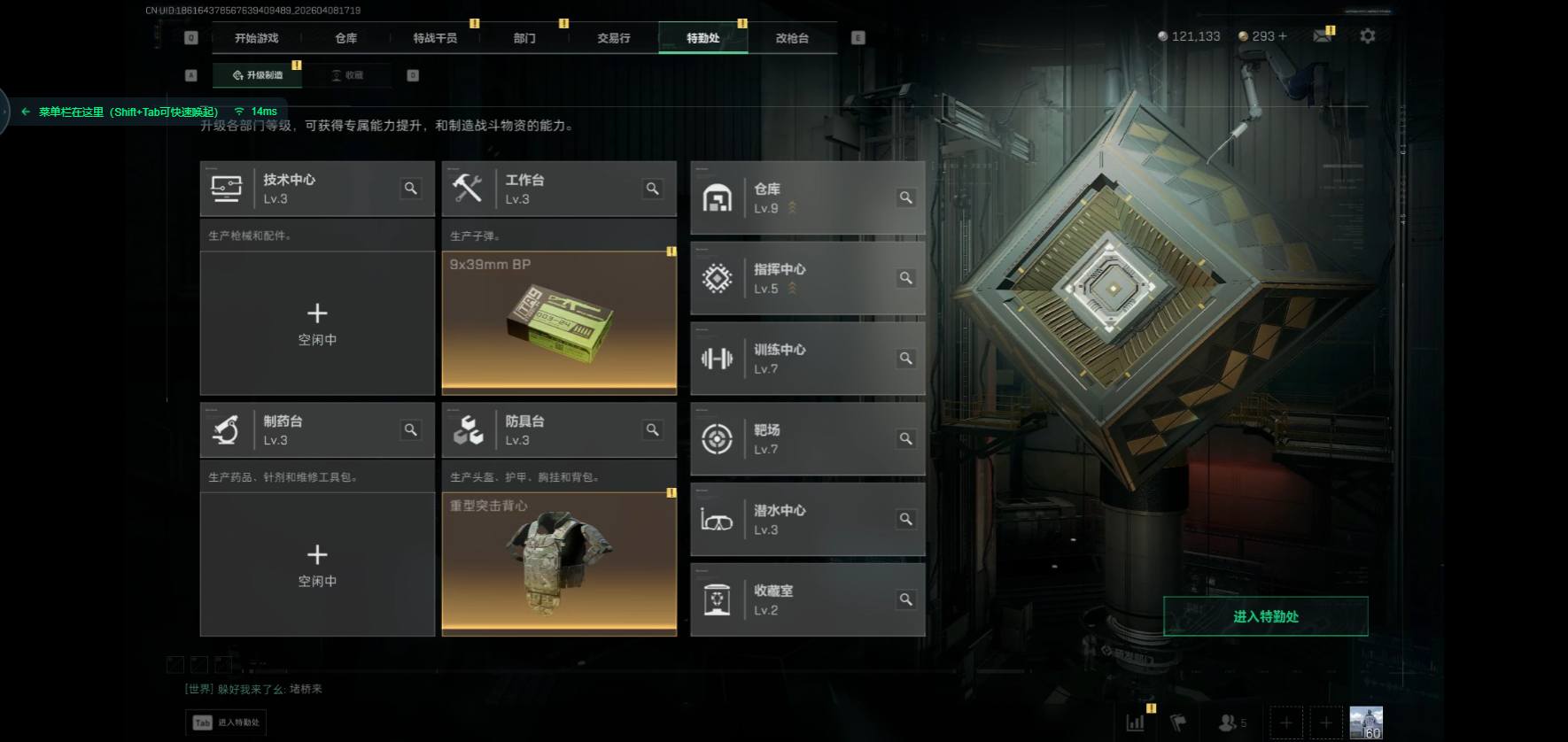The height and width of the screenshot is (742, 1568).
Task: Click 进入特勤处 green button
Action: (x=1266, y=616)
